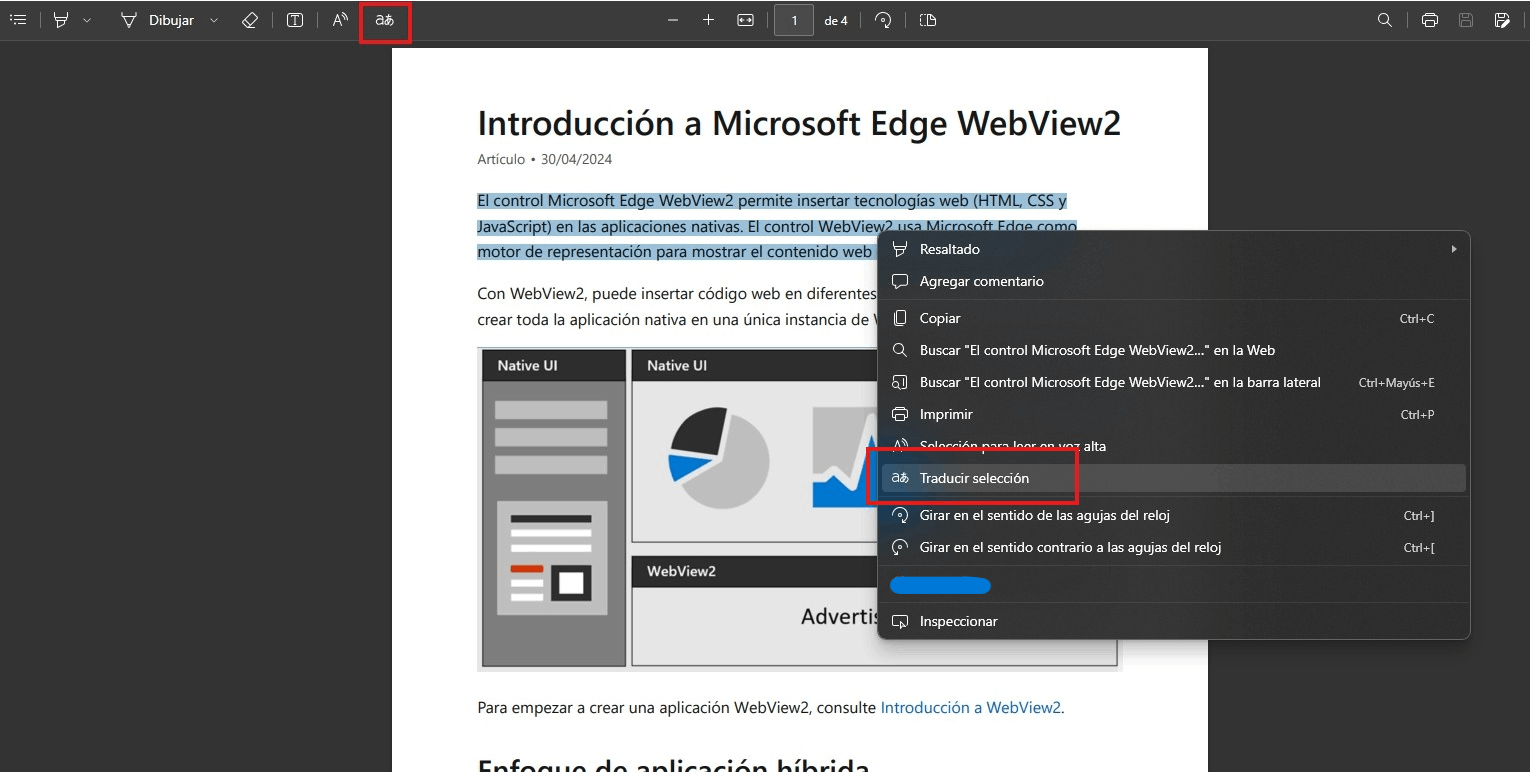The width and height of the screenshot is (1530, 772).
Task: Click the 'de 4' page count text
Action: point(836,20)
